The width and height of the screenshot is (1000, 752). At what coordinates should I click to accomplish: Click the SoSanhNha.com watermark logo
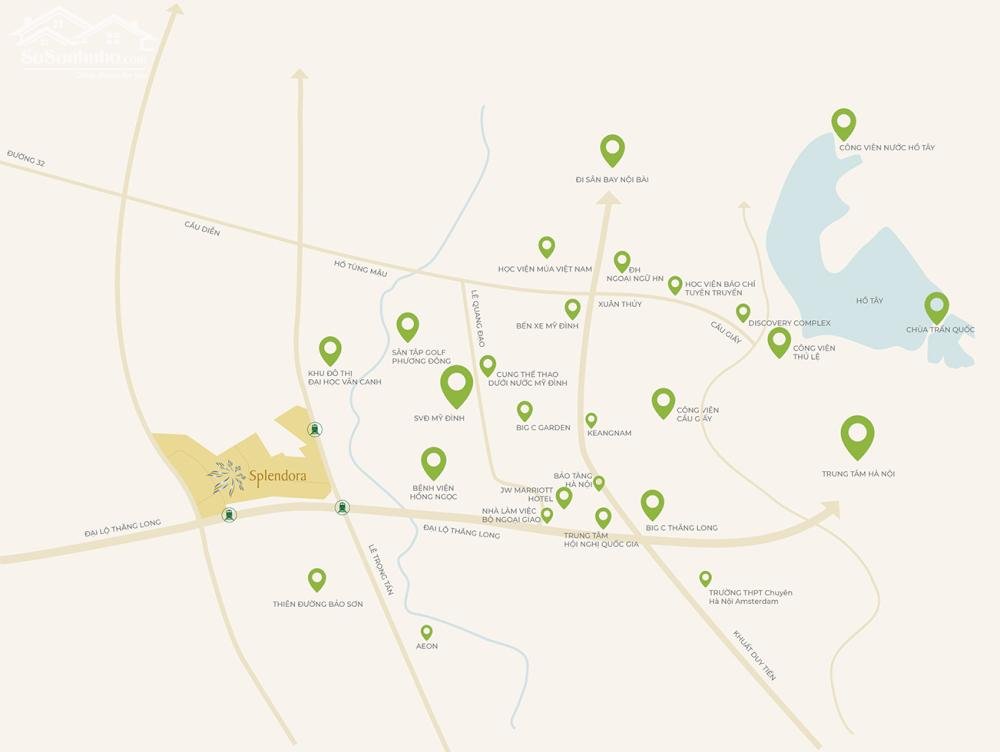(84, 42)
